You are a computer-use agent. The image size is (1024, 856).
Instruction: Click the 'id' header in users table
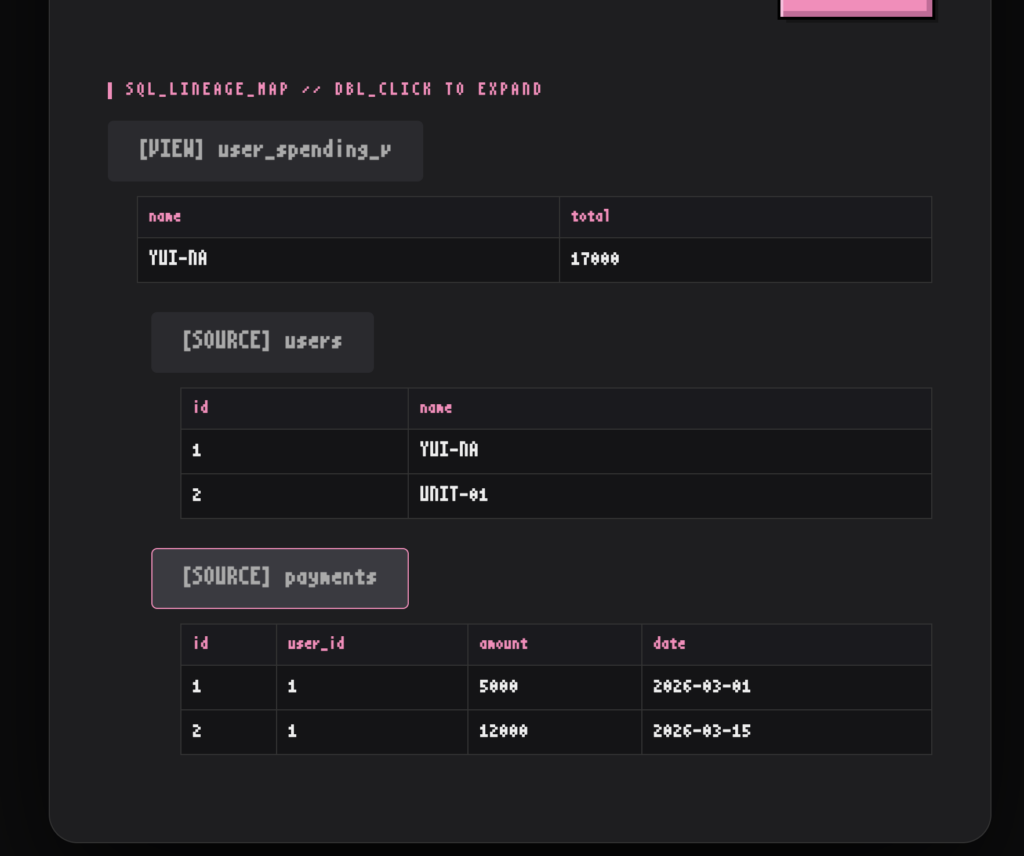point(201,408)
